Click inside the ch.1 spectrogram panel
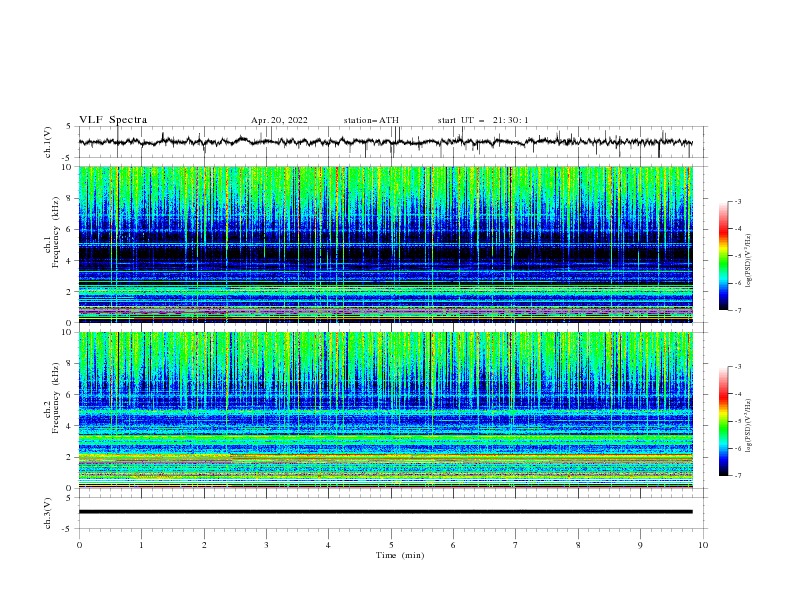The height and width of the screenshot is (612, 792). [386, 244]
